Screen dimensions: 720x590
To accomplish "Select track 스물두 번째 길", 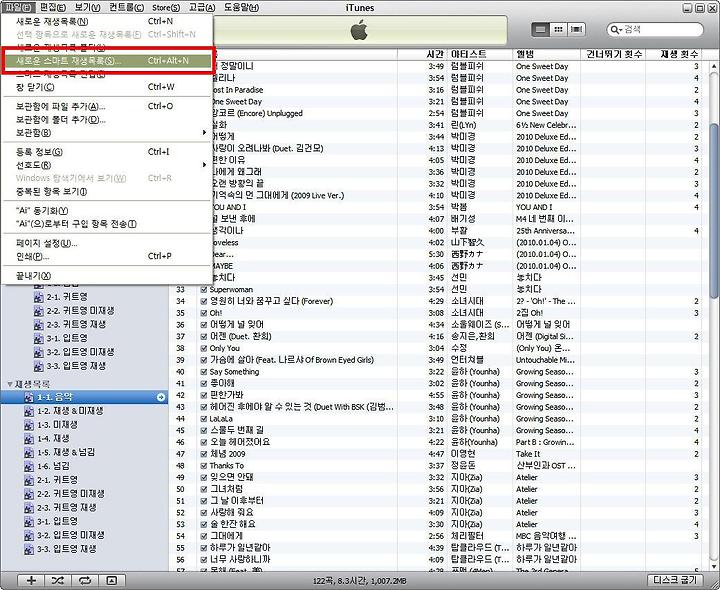I will (237, 431).
